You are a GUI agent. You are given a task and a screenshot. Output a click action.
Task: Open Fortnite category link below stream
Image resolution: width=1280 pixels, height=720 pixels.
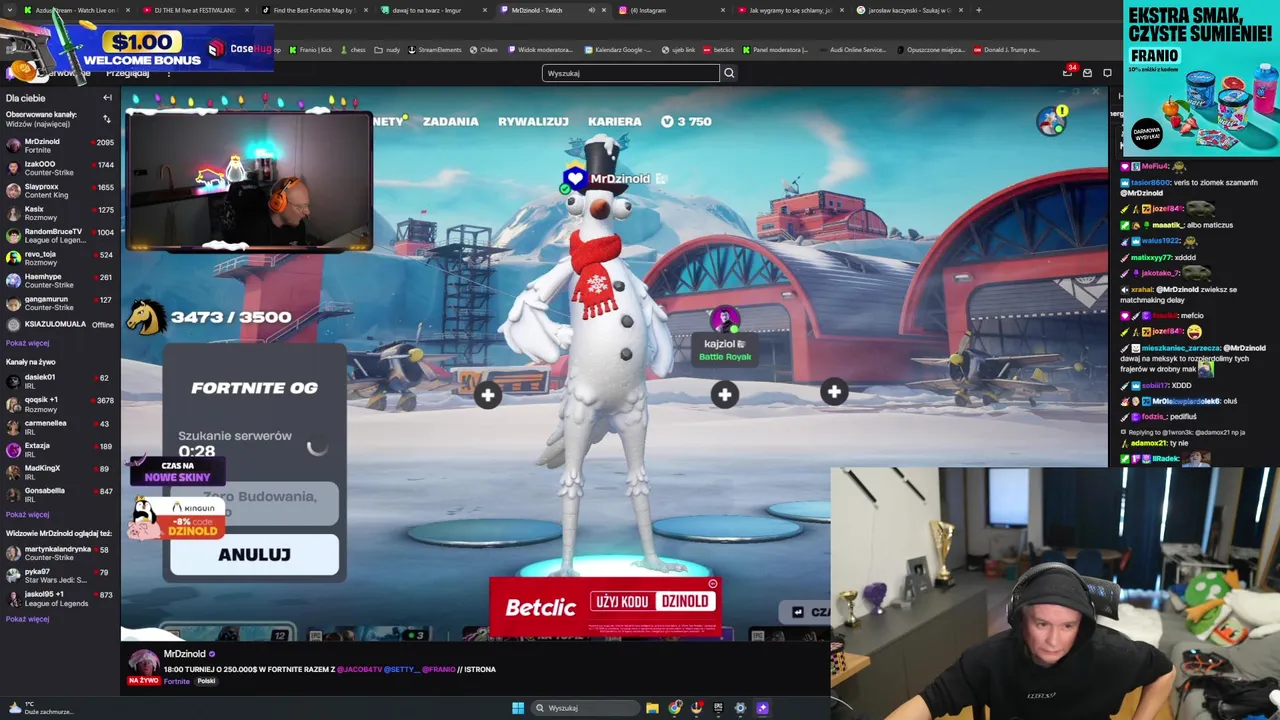pyautogui.click(x=177, y=681)
